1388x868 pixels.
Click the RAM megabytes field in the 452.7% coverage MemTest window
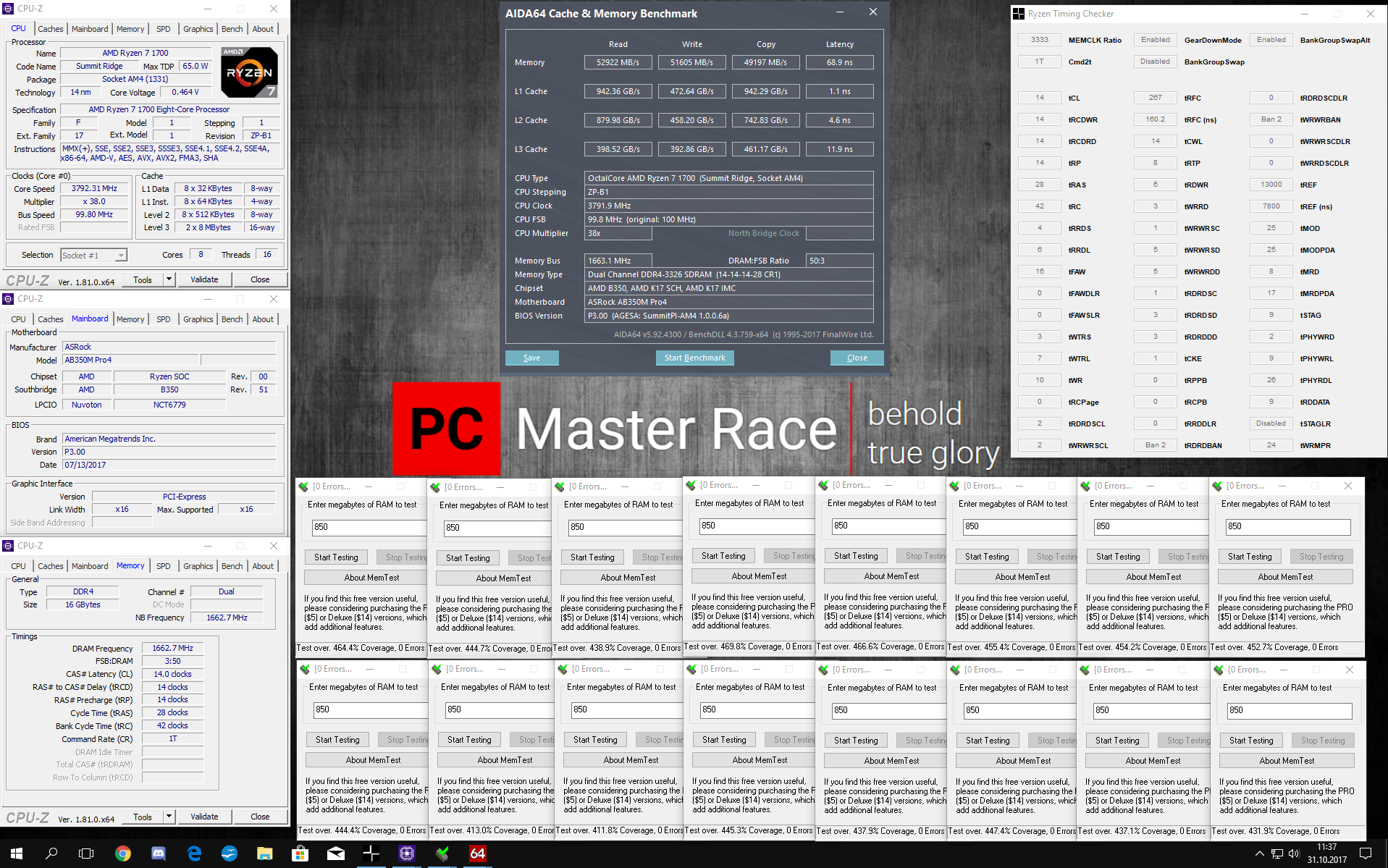pyautogui.click(x=1288, y=526)
